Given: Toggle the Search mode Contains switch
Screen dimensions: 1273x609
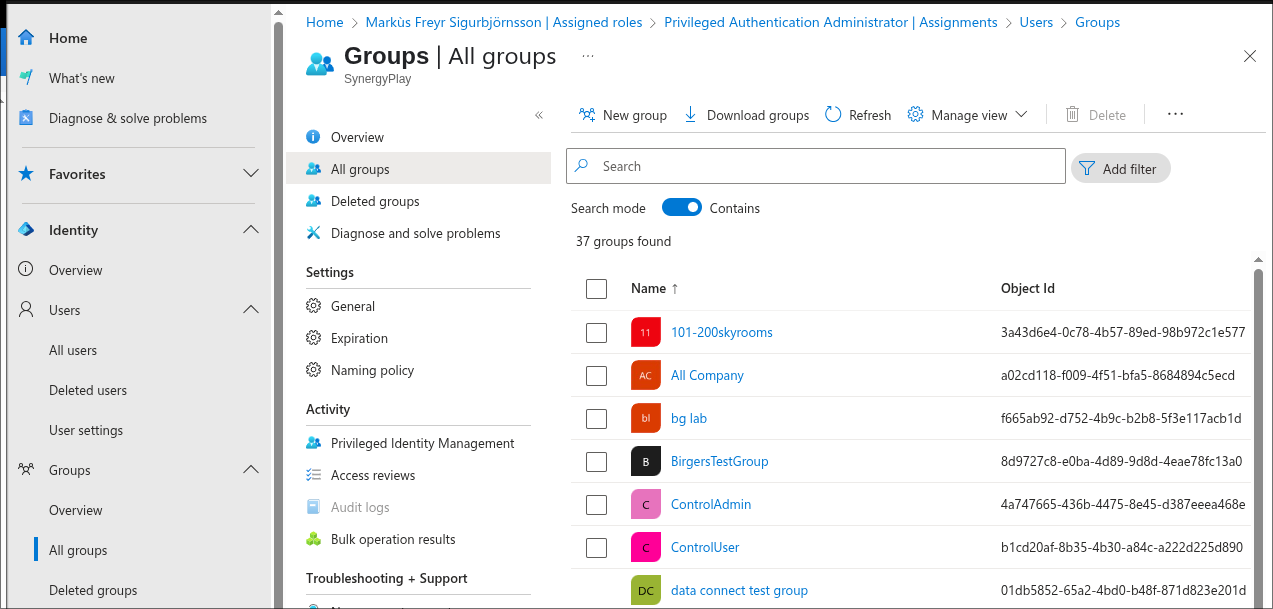Looking at the screenshot, I should tap(682, 208).
